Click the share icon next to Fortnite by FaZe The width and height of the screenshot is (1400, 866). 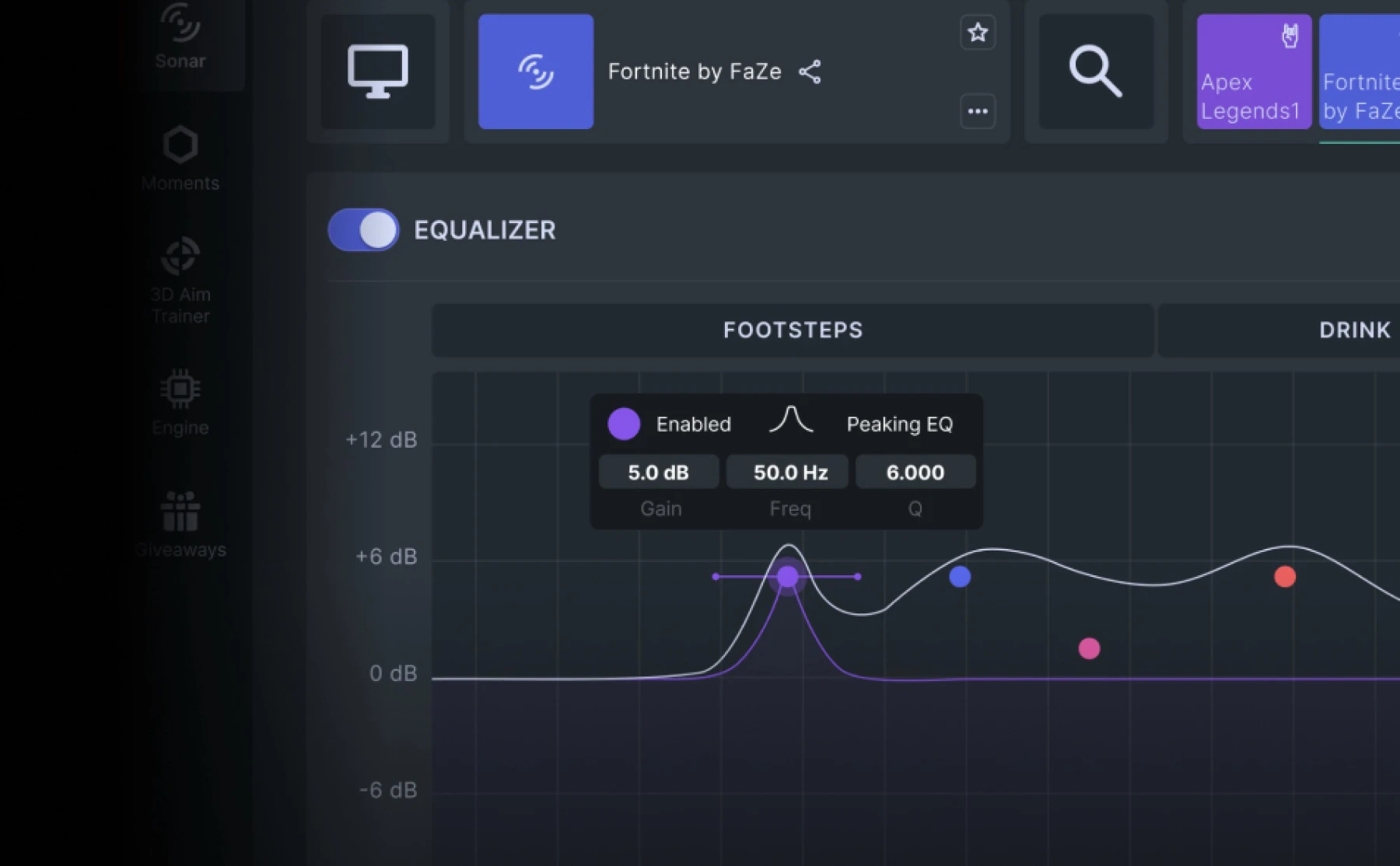click(x=810, y=72)
